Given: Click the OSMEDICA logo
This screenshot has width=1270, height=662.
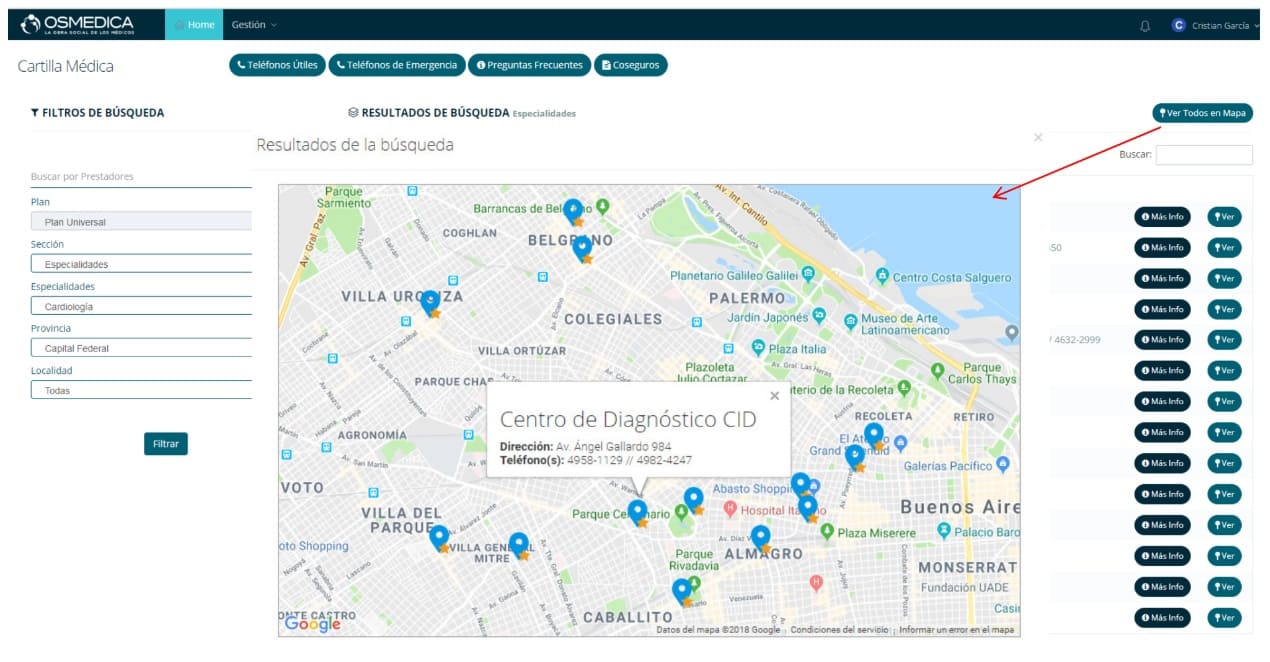Looking at the screenshot, I should [76, 24].
